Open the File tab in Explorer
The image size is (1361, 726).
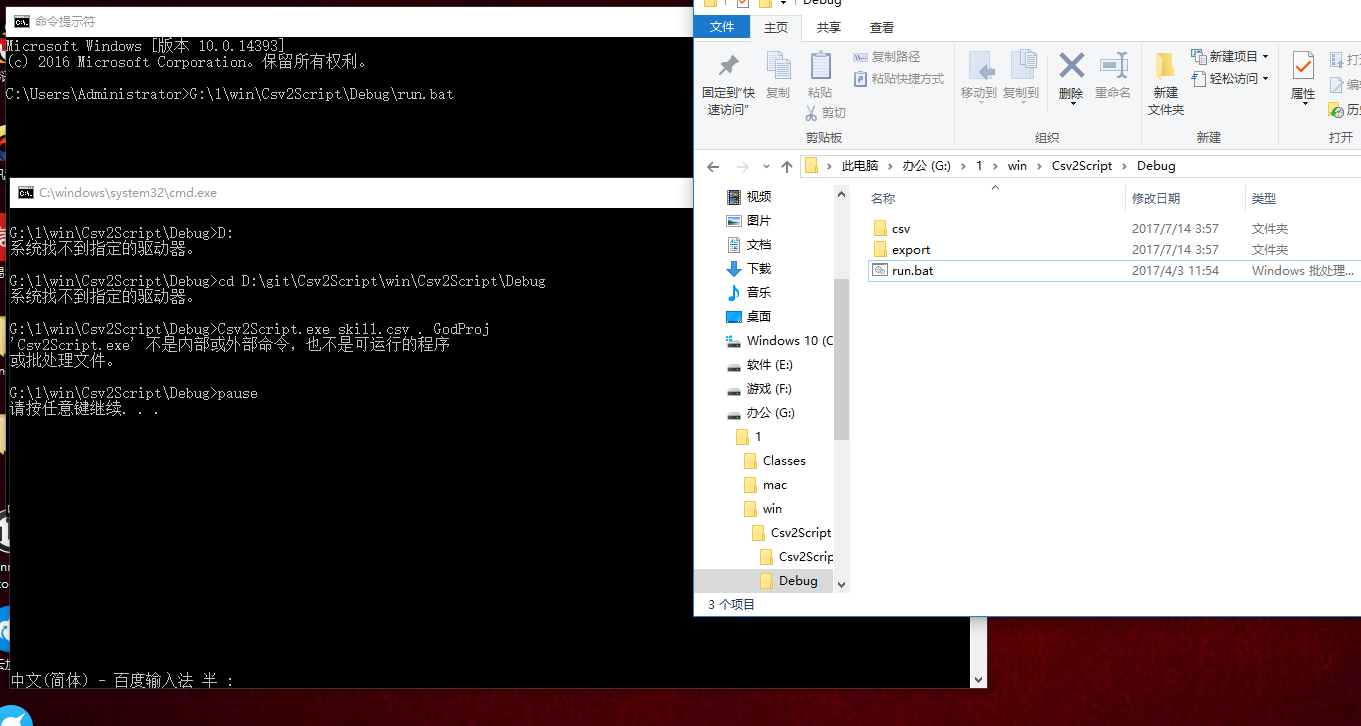coord(722,27)
